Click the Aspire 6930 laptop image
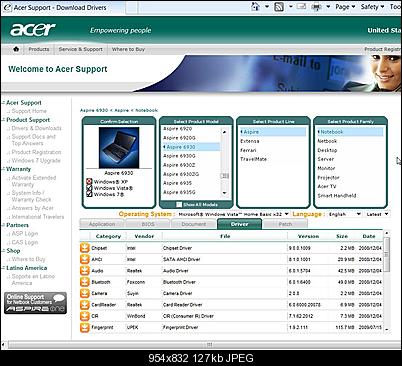 click(x=119, y=148)
